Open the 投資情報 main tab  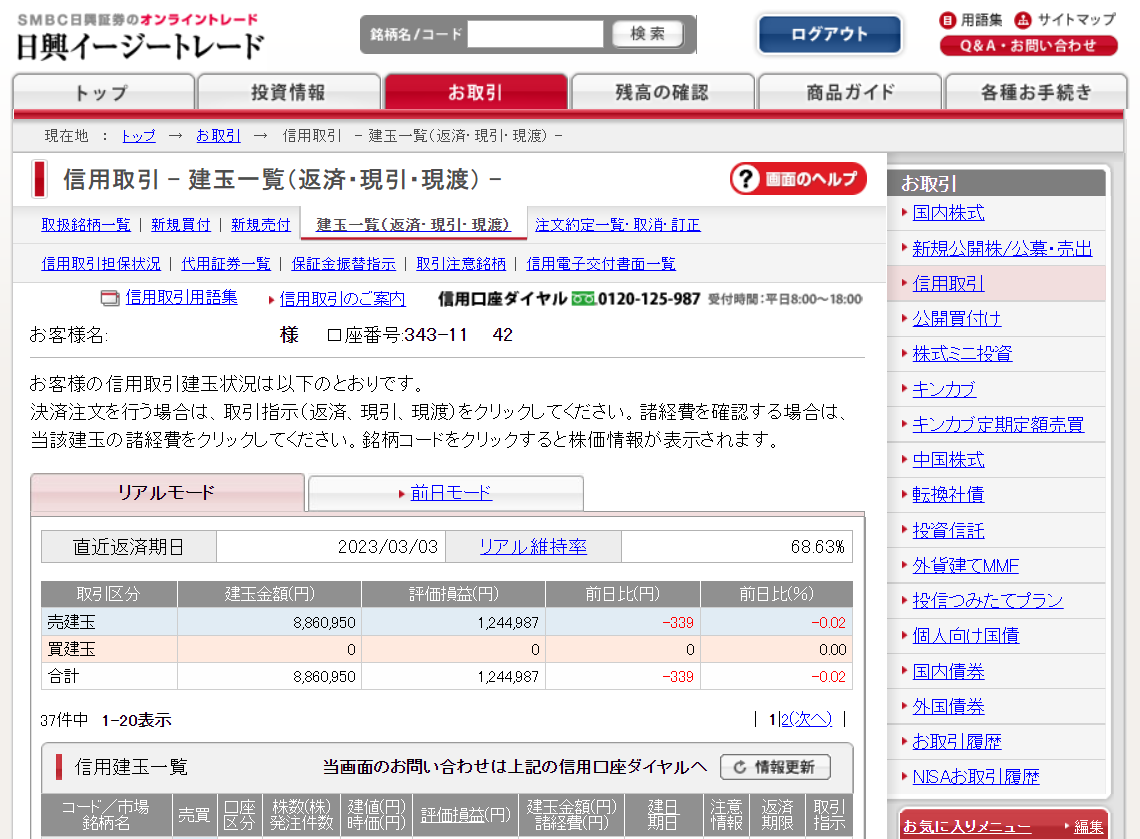tap(288, 93)
